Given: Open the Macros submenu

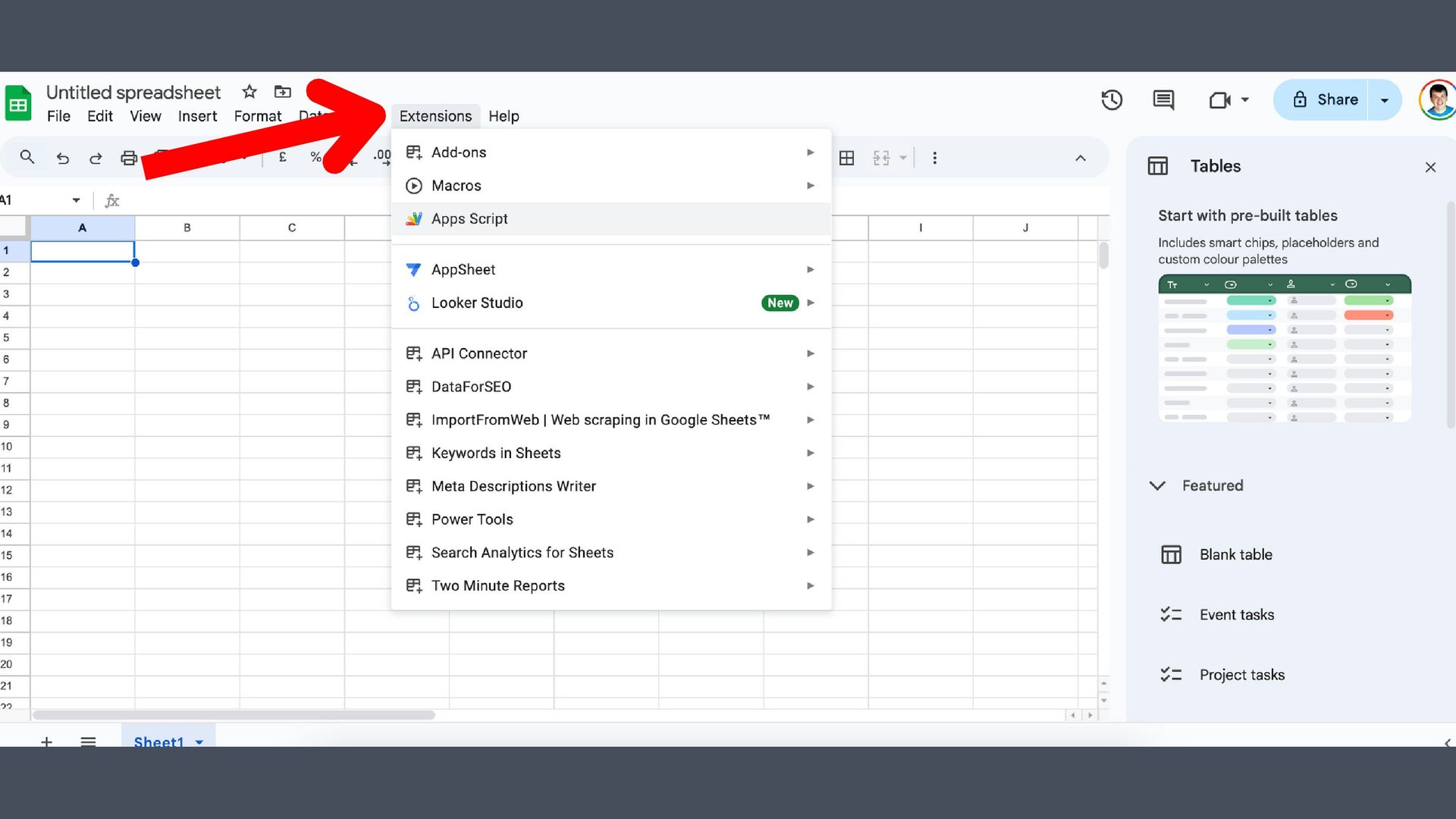Looking at the screenshot, I should pos(457,186).
